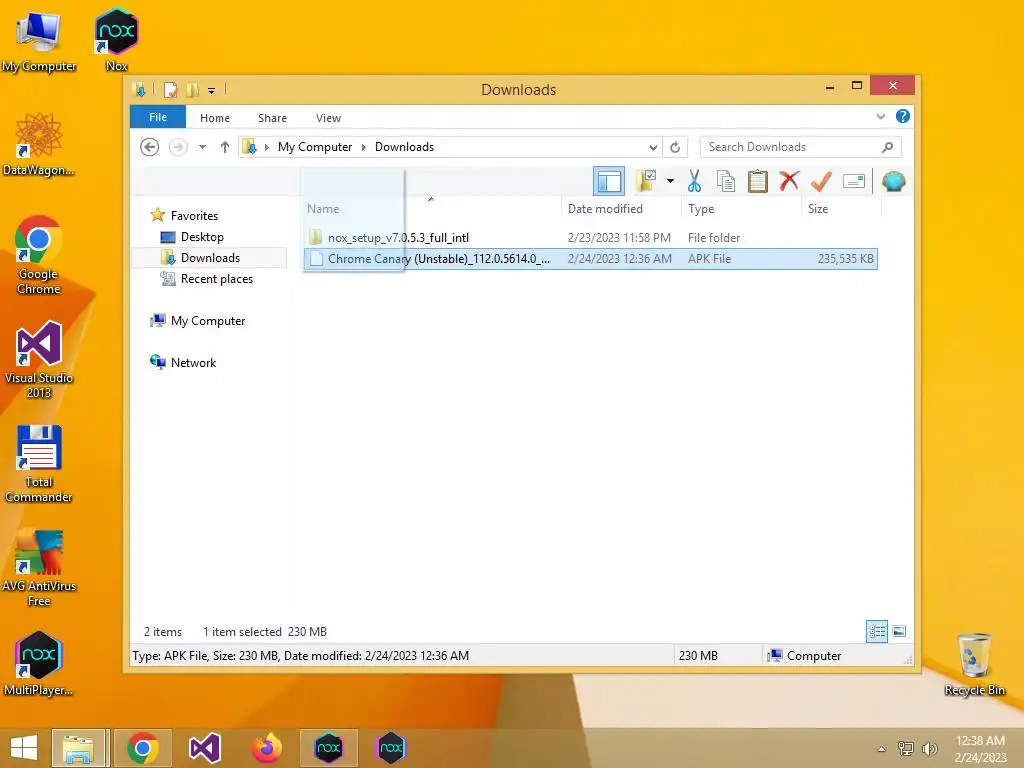This screenshot has height=768, width=1024.
Task: Sort by the Type column header
Action: click(741, 208)
